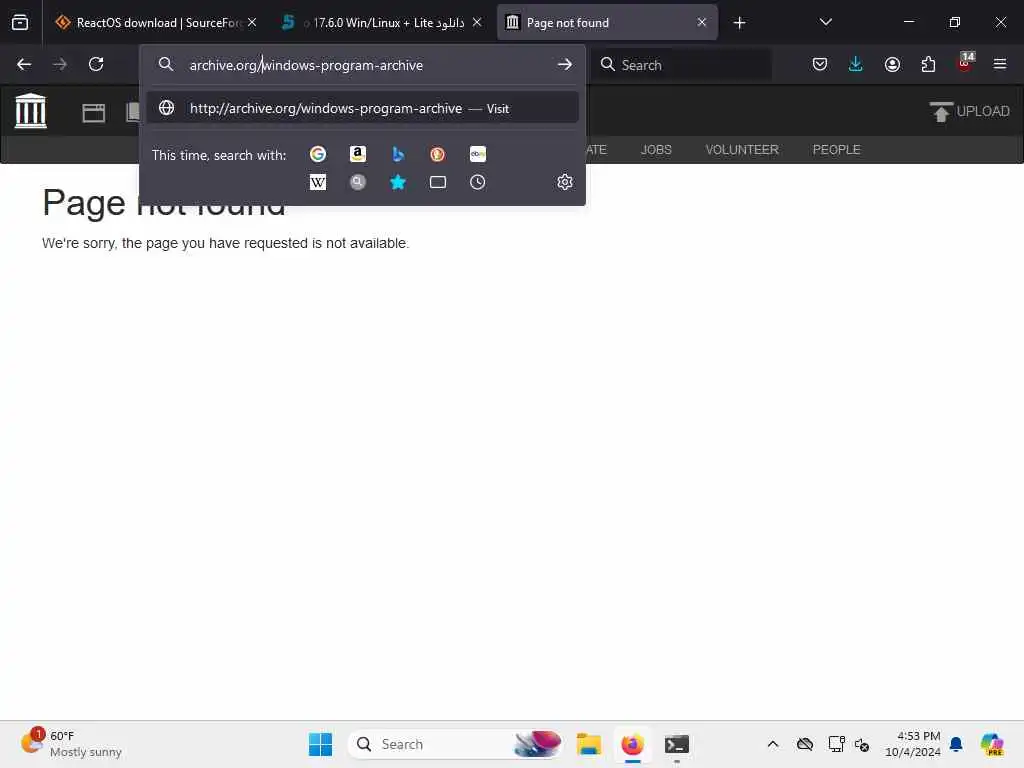
Task: Switch to ReactOS download SourceForge tab
Action: 155,23
